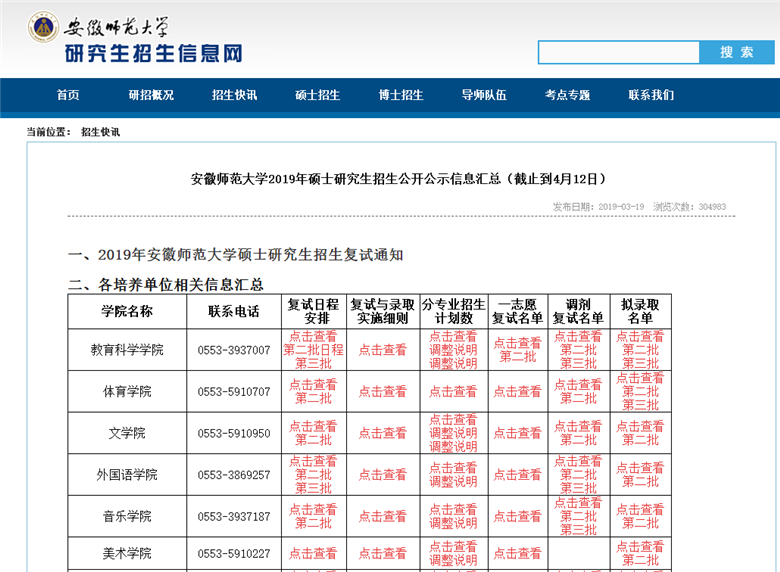Select the 美术学院 cell
The height and width of the screenshot is (572, 780).
[127, 553]
